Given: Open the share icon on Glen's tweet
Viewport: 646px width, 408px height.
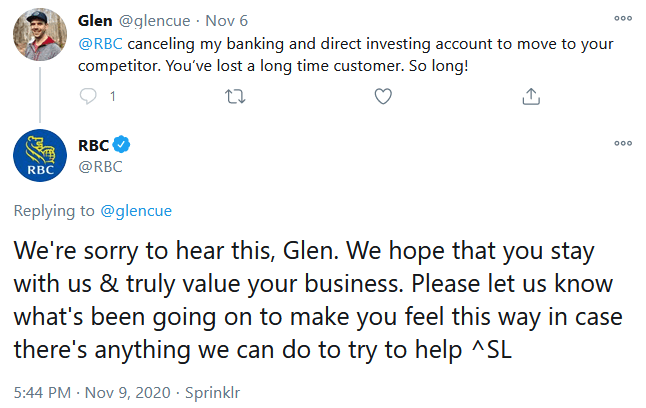Looking at the screenshot, I should [x=531, y=96].
